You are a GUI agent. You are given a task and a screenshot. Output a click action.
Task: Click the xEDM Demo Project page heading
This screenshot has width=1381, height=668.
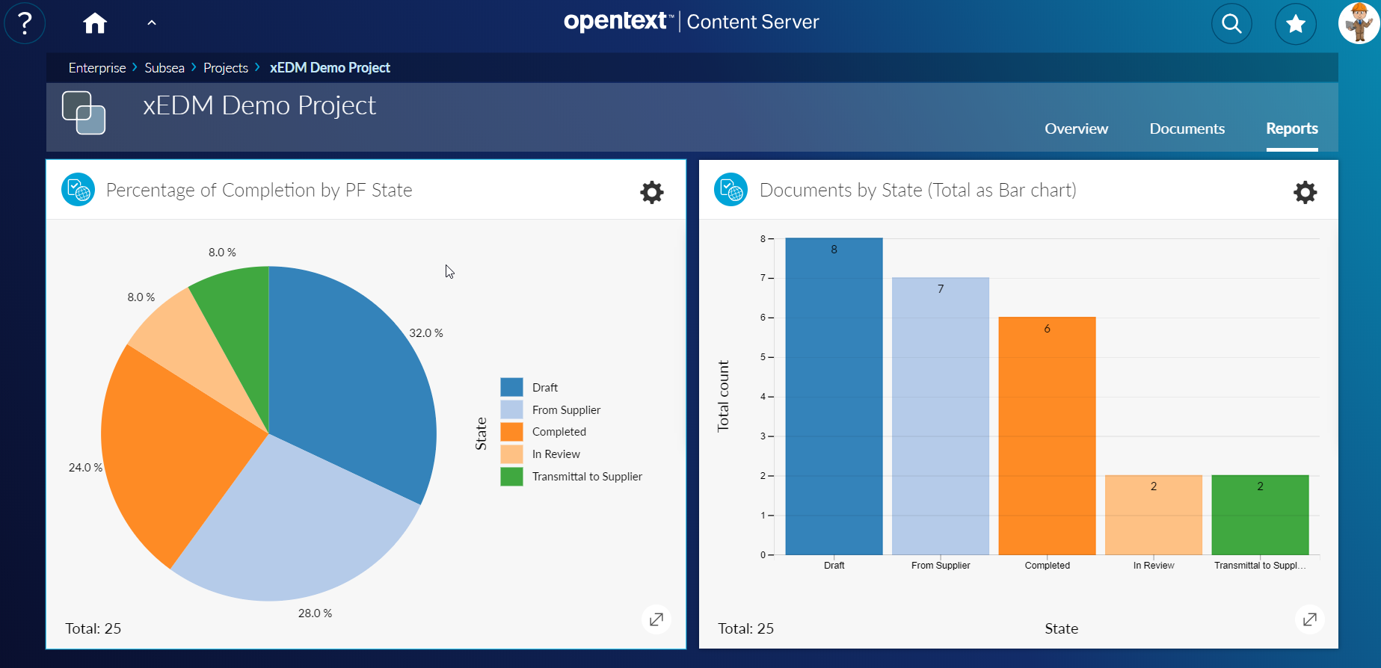260,105
